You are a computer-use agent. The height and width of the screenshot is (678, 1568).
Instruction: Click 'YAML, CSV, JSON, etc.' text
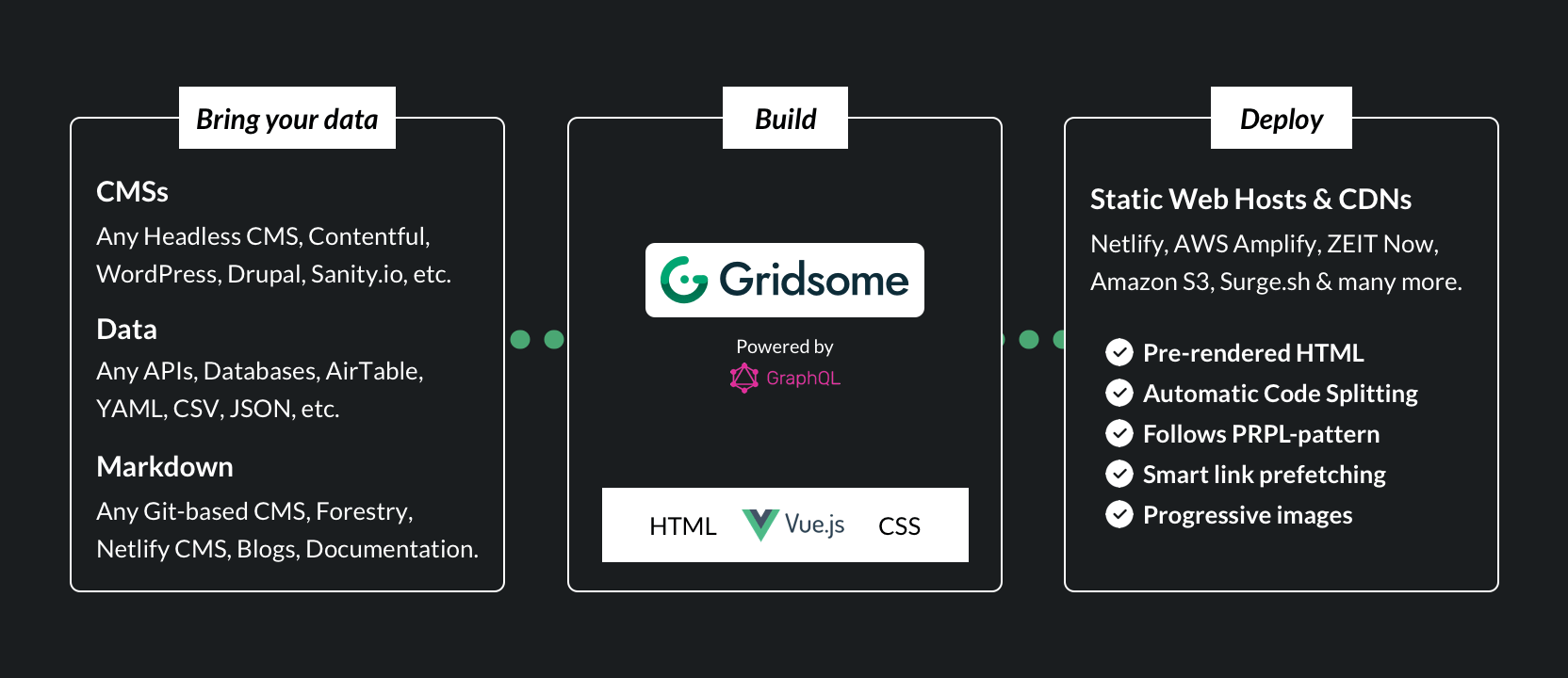[x=218, y=409]
